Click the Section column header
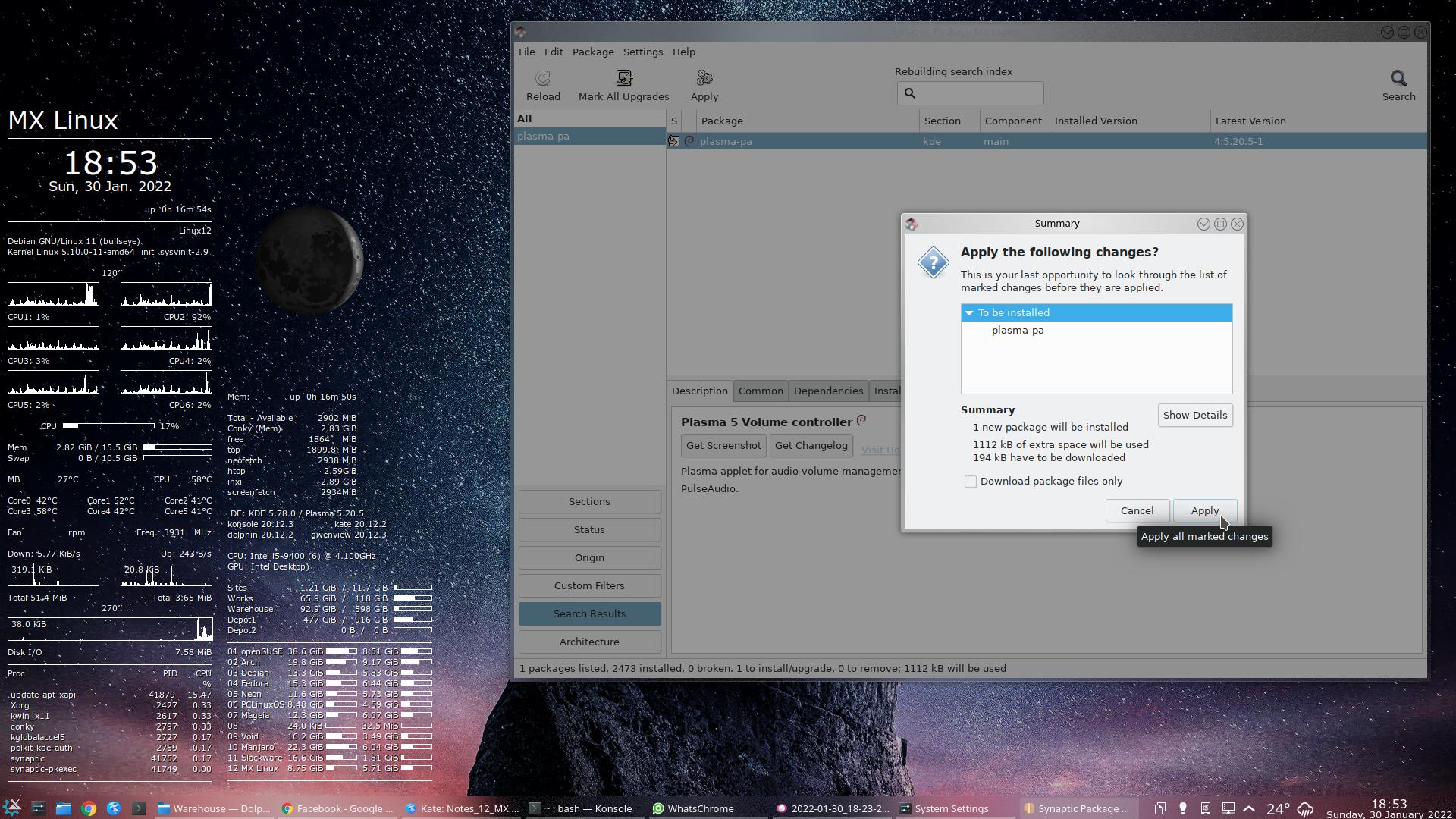This screenshot has height=819, width=1456. (x=948, y=121)
